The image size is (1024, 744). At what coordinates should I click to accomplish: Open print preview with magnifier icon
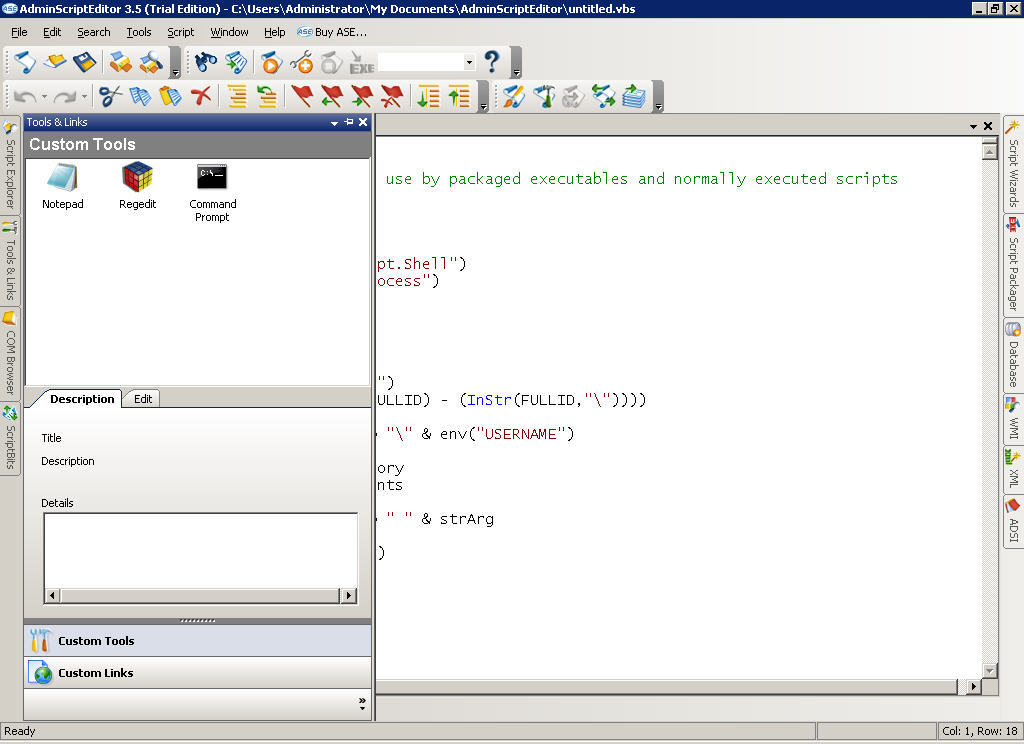(x=151, y=63)
